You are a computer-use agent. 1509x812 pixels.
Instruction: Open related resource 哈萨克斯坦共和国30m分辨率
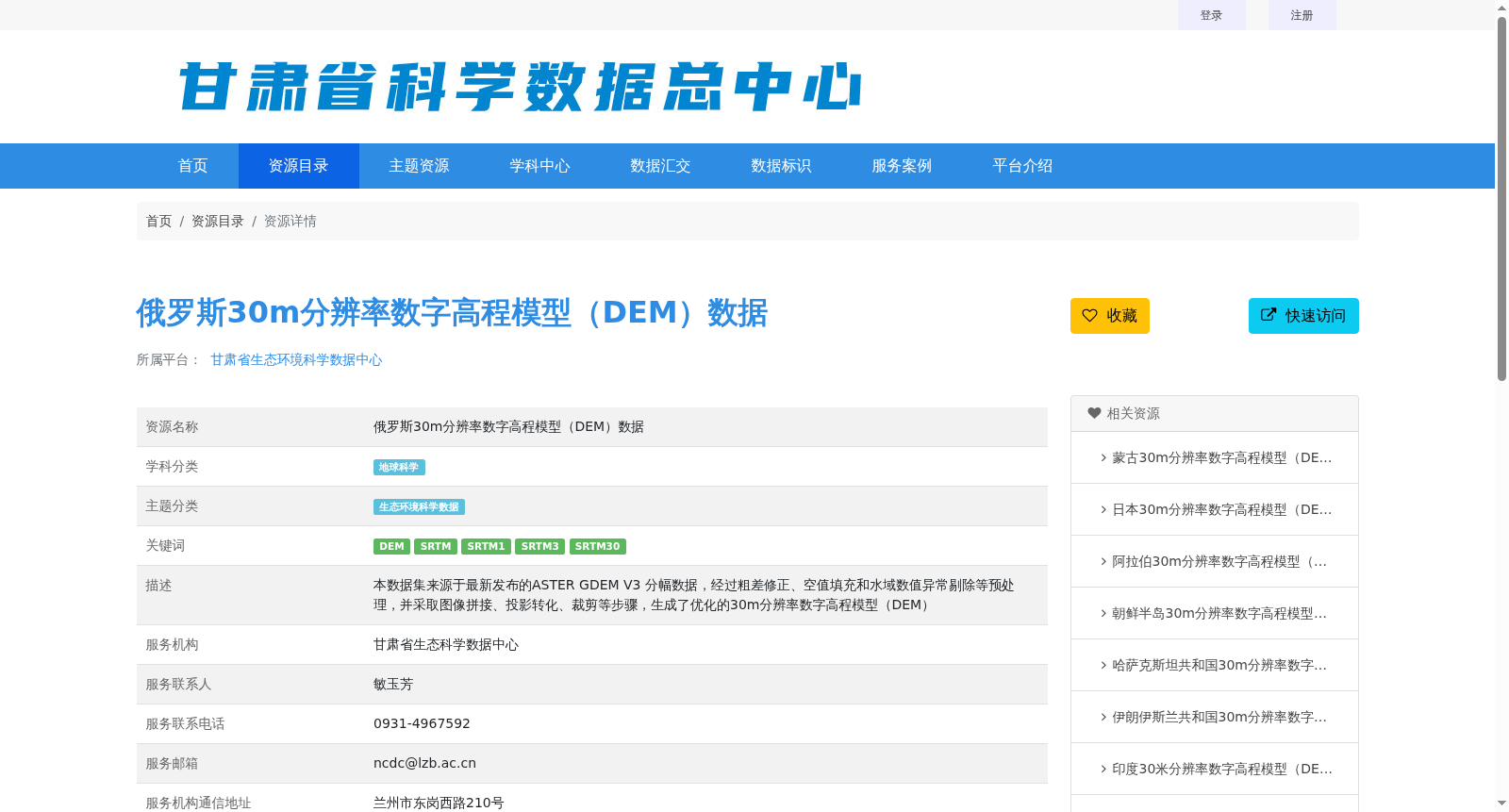tap(1219, 665)
